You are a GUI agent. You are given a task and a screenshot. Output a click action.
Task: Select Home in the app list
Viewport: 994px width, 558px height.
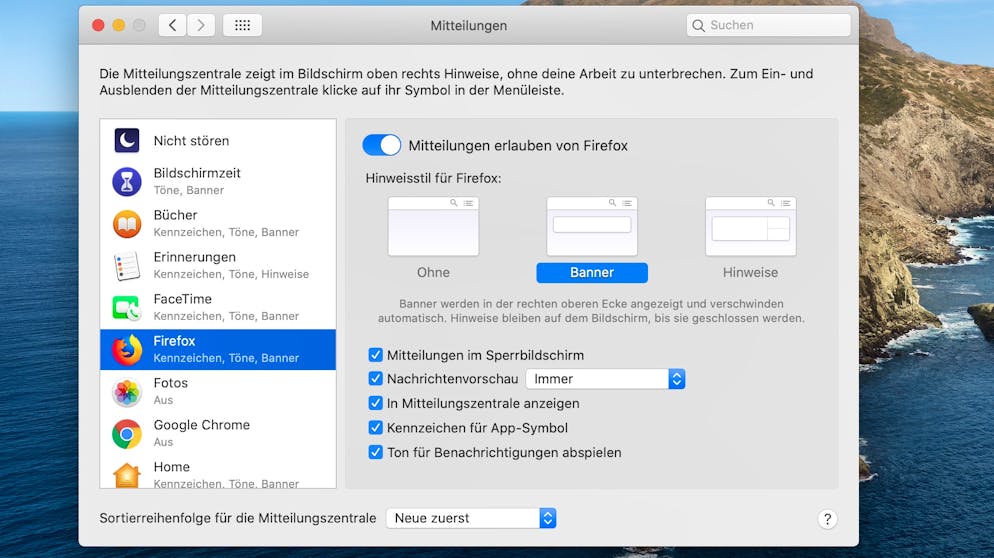click(218, 472)
